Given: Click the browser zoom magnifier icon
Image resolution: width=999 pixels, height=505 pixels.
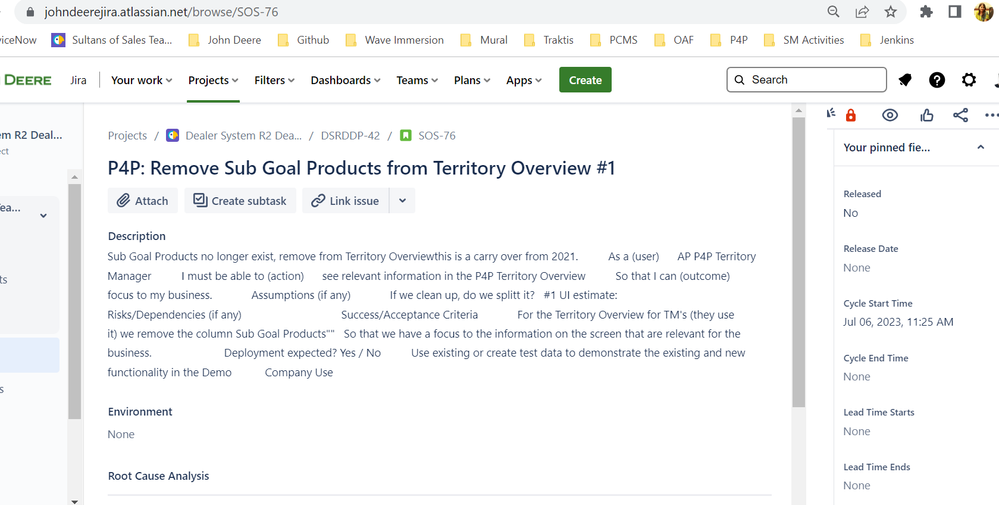Looking at the screenshot, I should click(833, 11).
